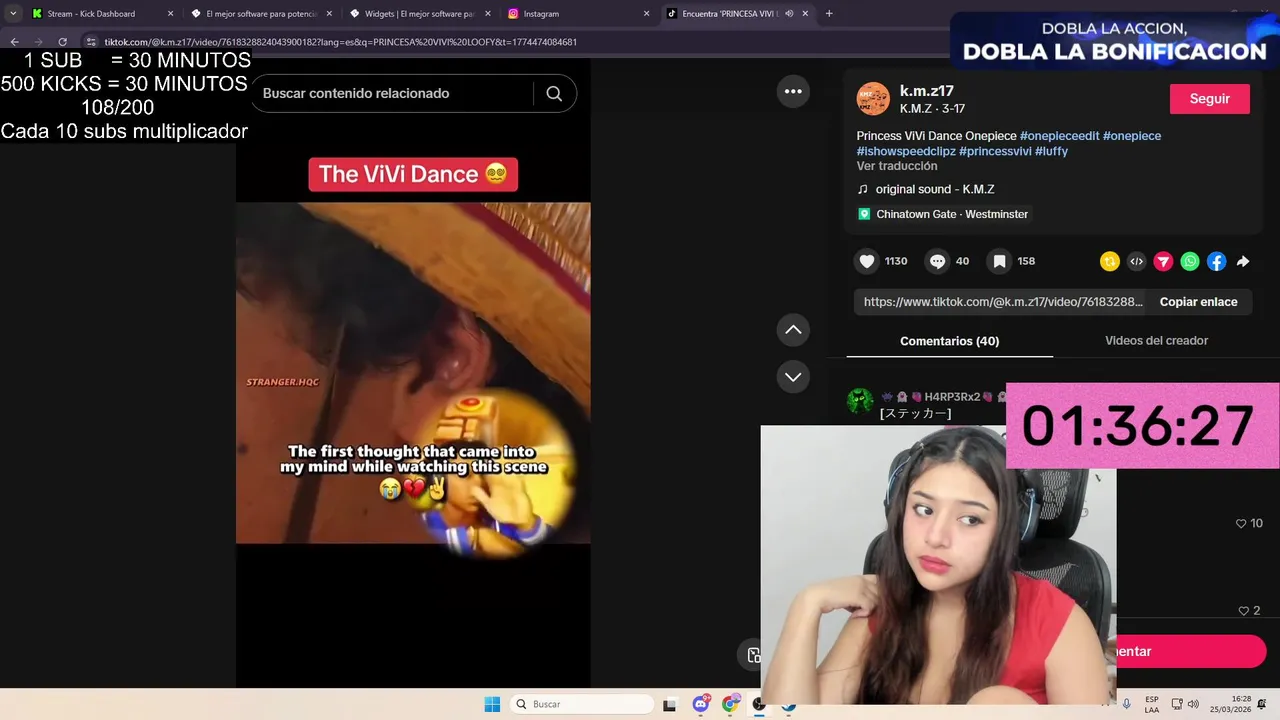This screenshot has height=720, width=1280.
Task: Open Chrome from the taskbar
Action: 731,704
